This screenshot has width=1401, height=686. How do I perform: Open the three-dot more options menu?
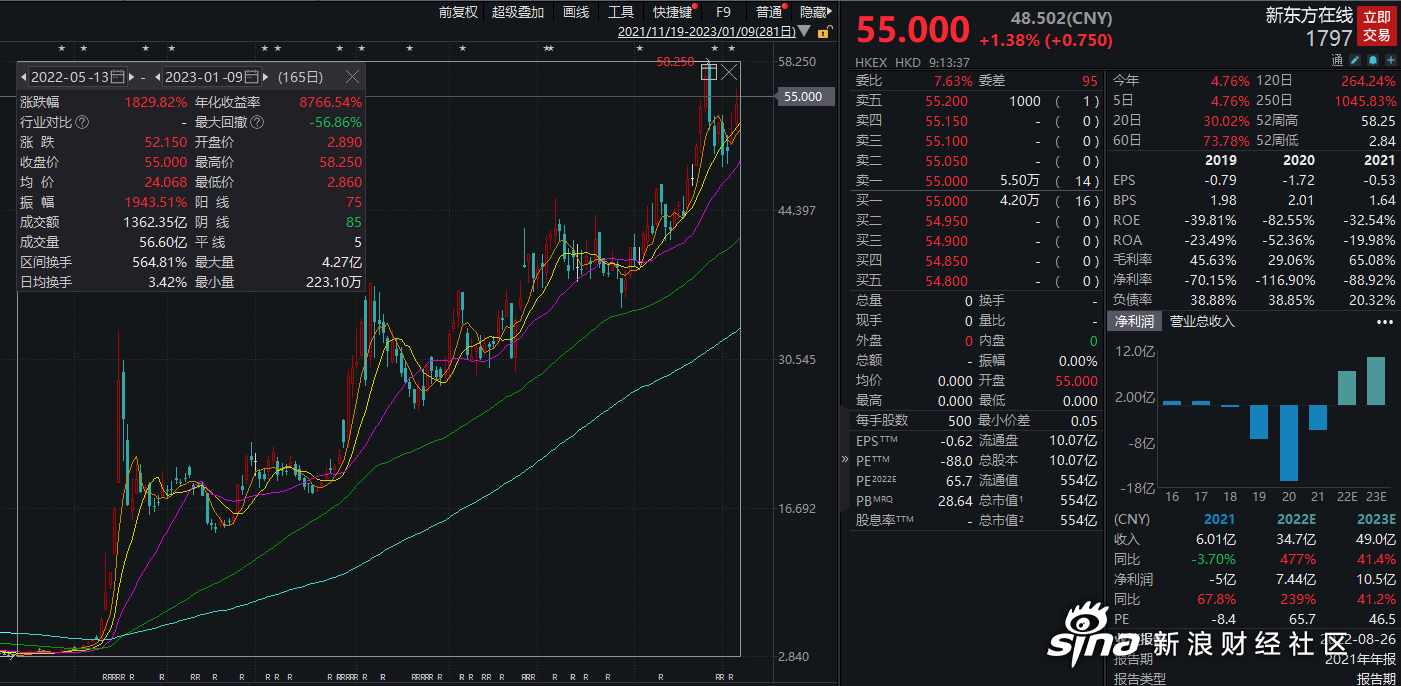point(1384,322)
